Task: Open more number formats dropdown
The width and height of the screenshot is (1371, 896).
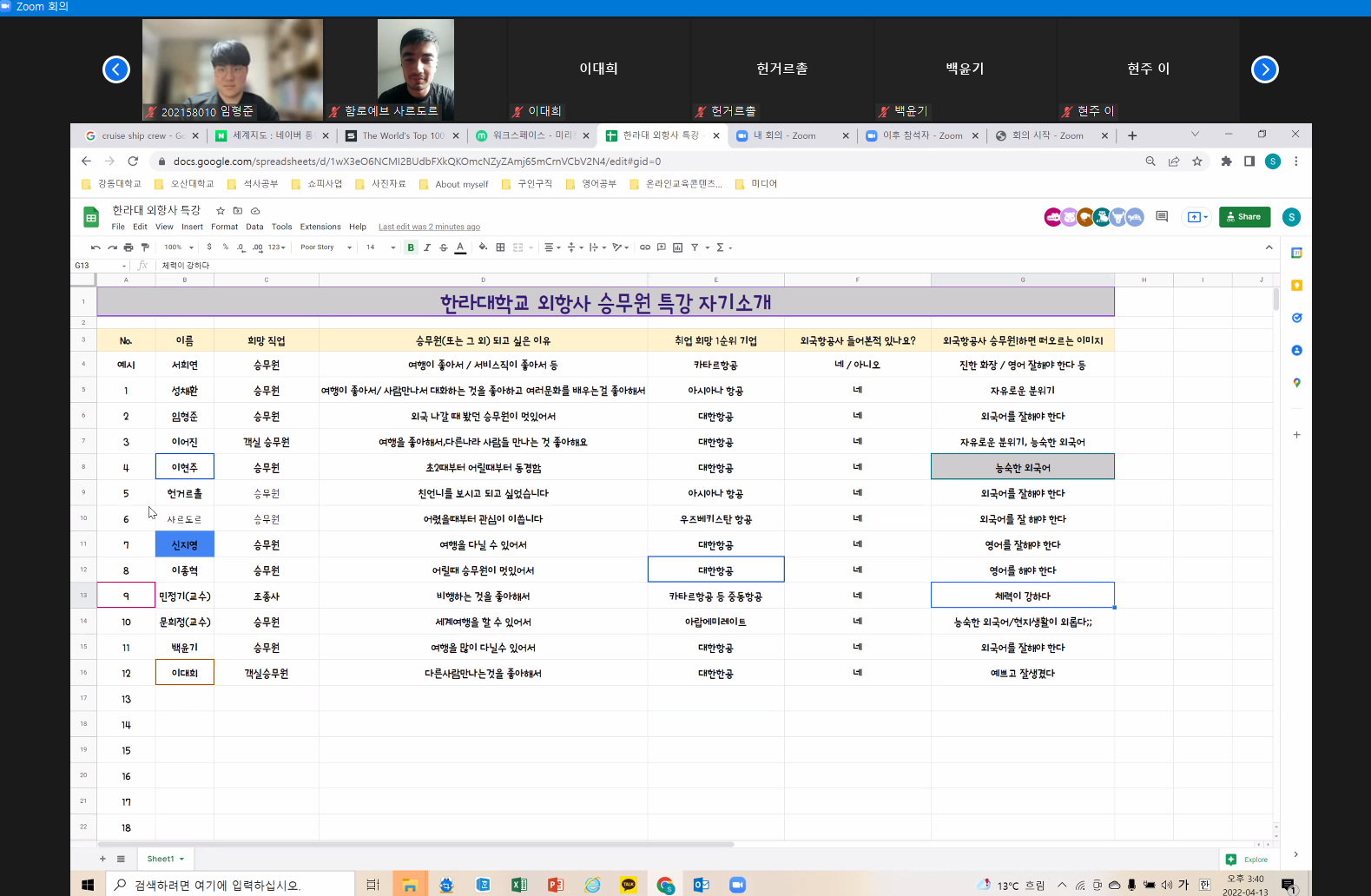Action: click(x=277, y=247)
